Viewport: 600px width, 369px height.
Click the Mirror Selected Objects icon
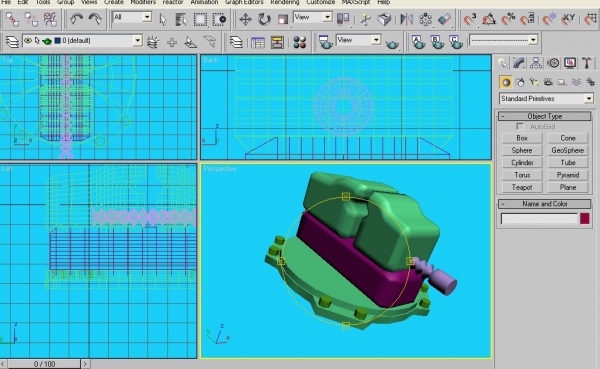406,19
